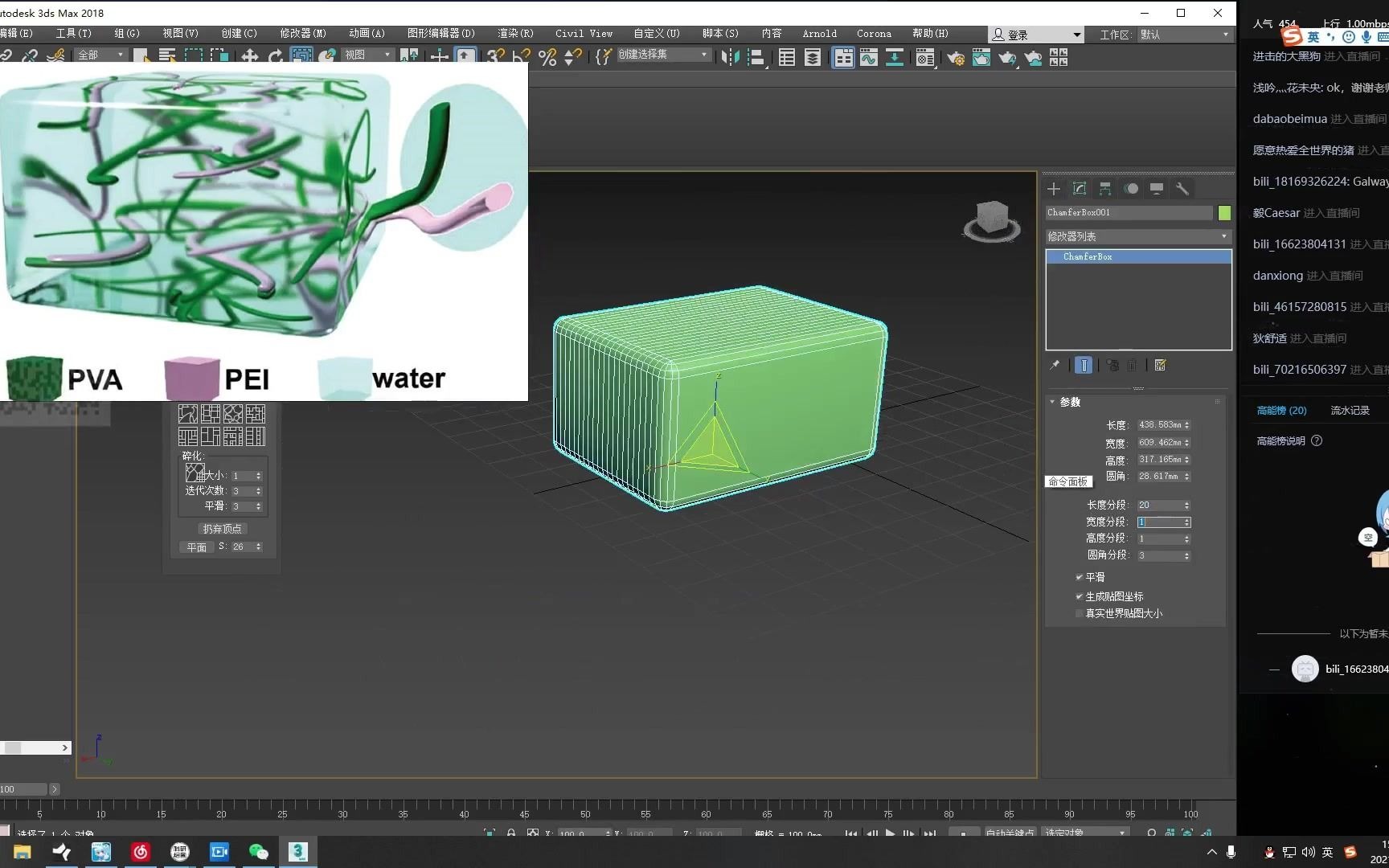Open the Arnold menu

tap(819, 34)
